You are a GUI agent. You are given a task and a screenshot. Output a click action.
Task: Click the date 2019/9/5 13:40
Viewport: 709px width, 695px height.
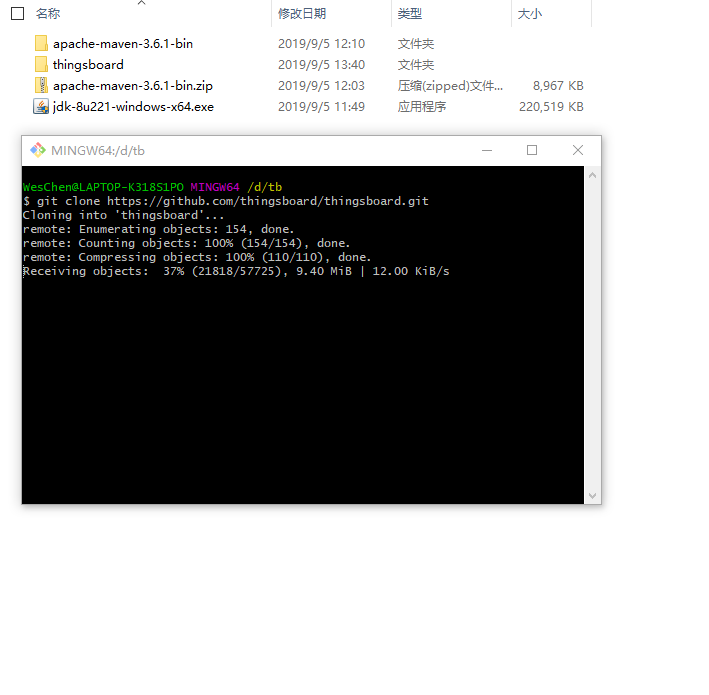(x=321, y=65)
